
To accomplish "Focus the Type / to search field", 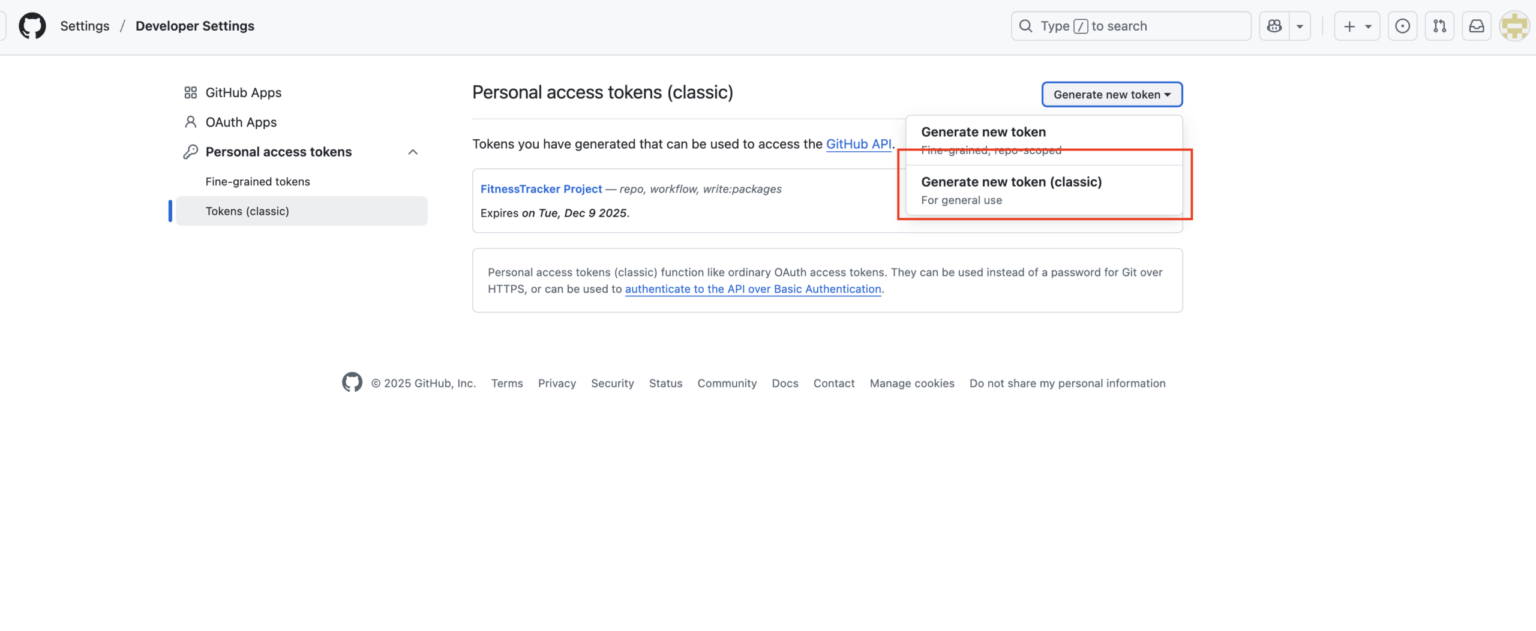I will click(1130, 26).
